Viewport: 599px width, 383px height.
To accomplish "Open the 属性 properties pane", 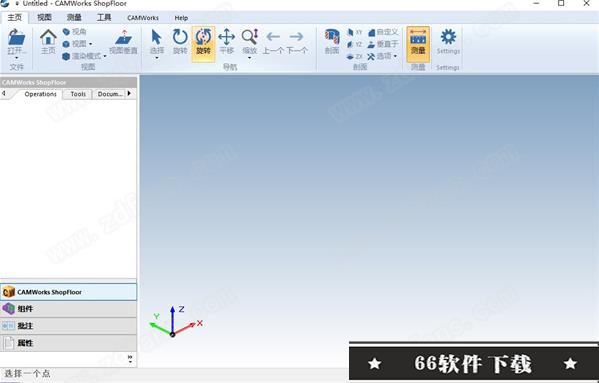I will coord(68,343).
